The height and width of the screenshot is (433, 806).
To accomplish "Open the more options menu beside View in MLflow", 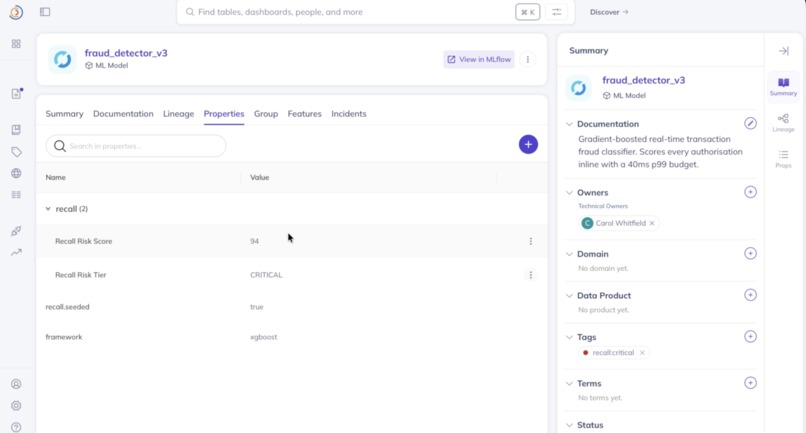I will coord(528,60).
